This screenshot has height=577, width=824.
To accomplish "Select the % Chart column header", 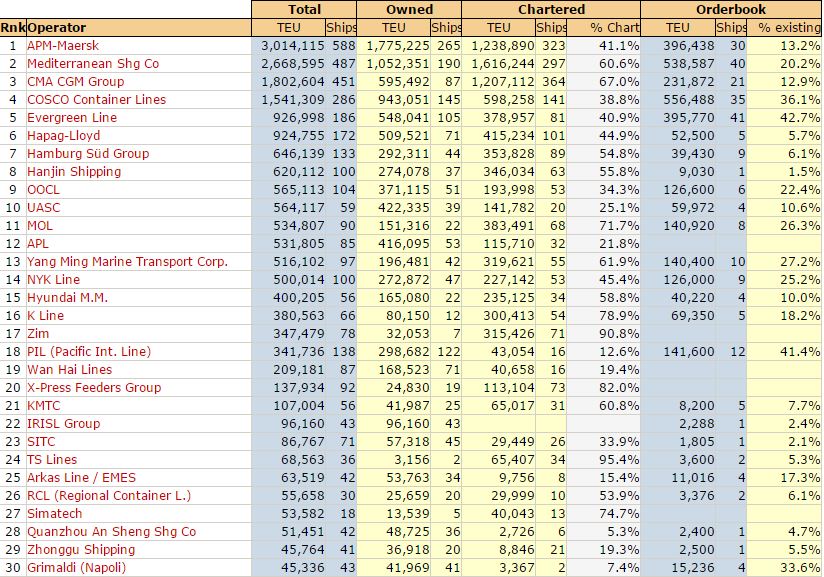I will coord(604,27).
